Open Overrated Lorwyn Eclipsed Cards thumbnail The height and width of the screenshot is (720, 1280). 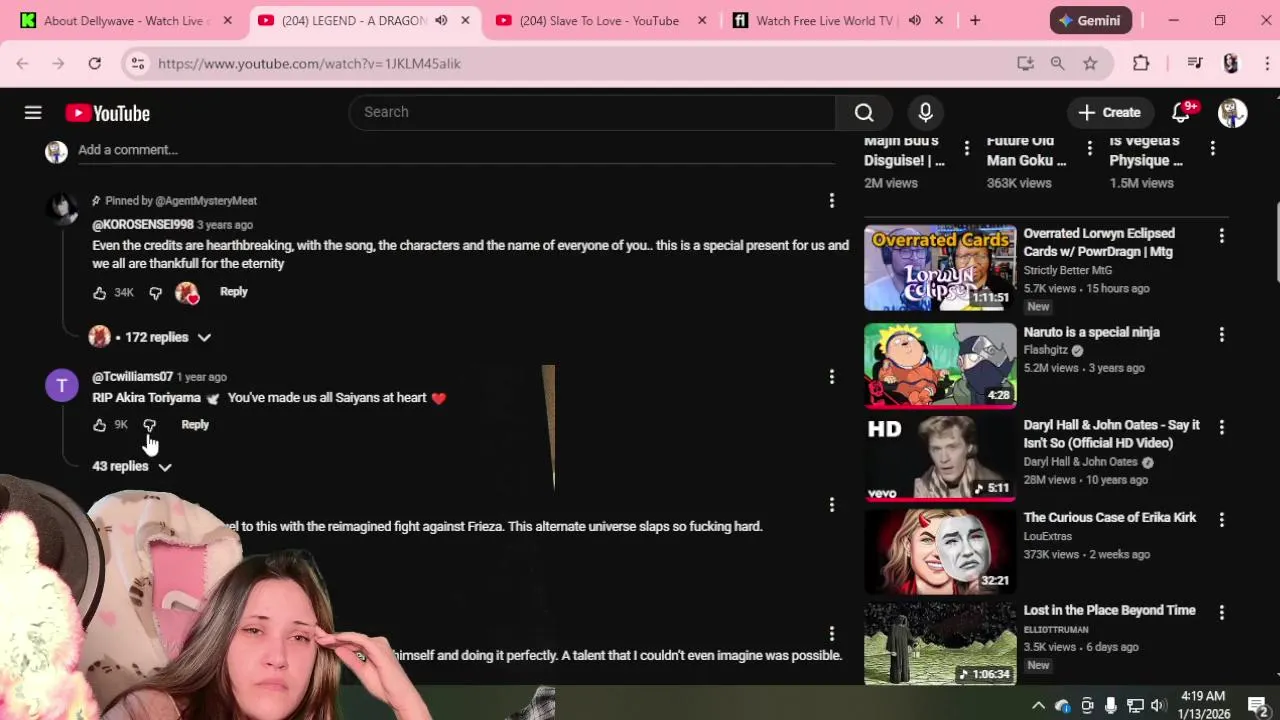pos(940,268)
